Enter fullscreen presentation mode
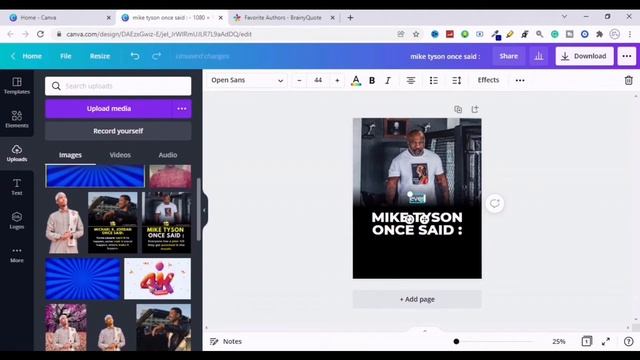The width and height of the screenshot is (640, 360). tap(606, 341)
